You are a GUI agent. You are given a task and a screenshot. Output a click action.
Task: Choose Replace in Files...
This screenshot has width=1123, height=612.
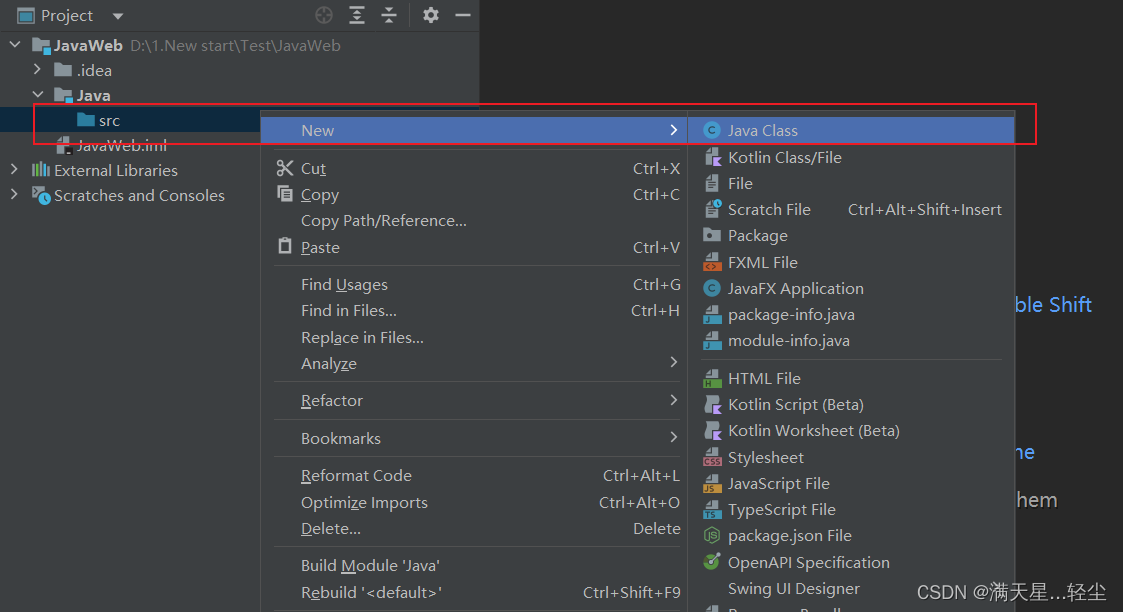[473, 337]
